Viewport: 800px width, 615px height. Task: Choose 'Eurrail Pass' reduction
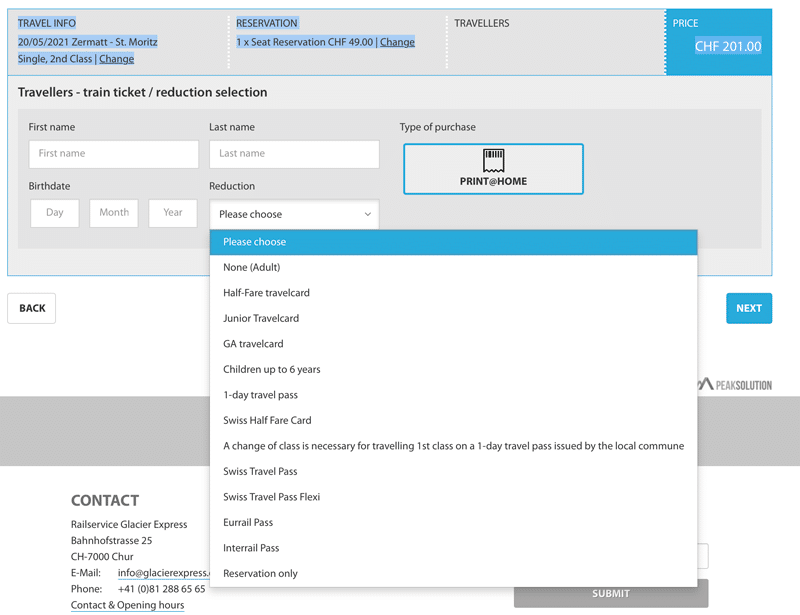tap(453, 523)
